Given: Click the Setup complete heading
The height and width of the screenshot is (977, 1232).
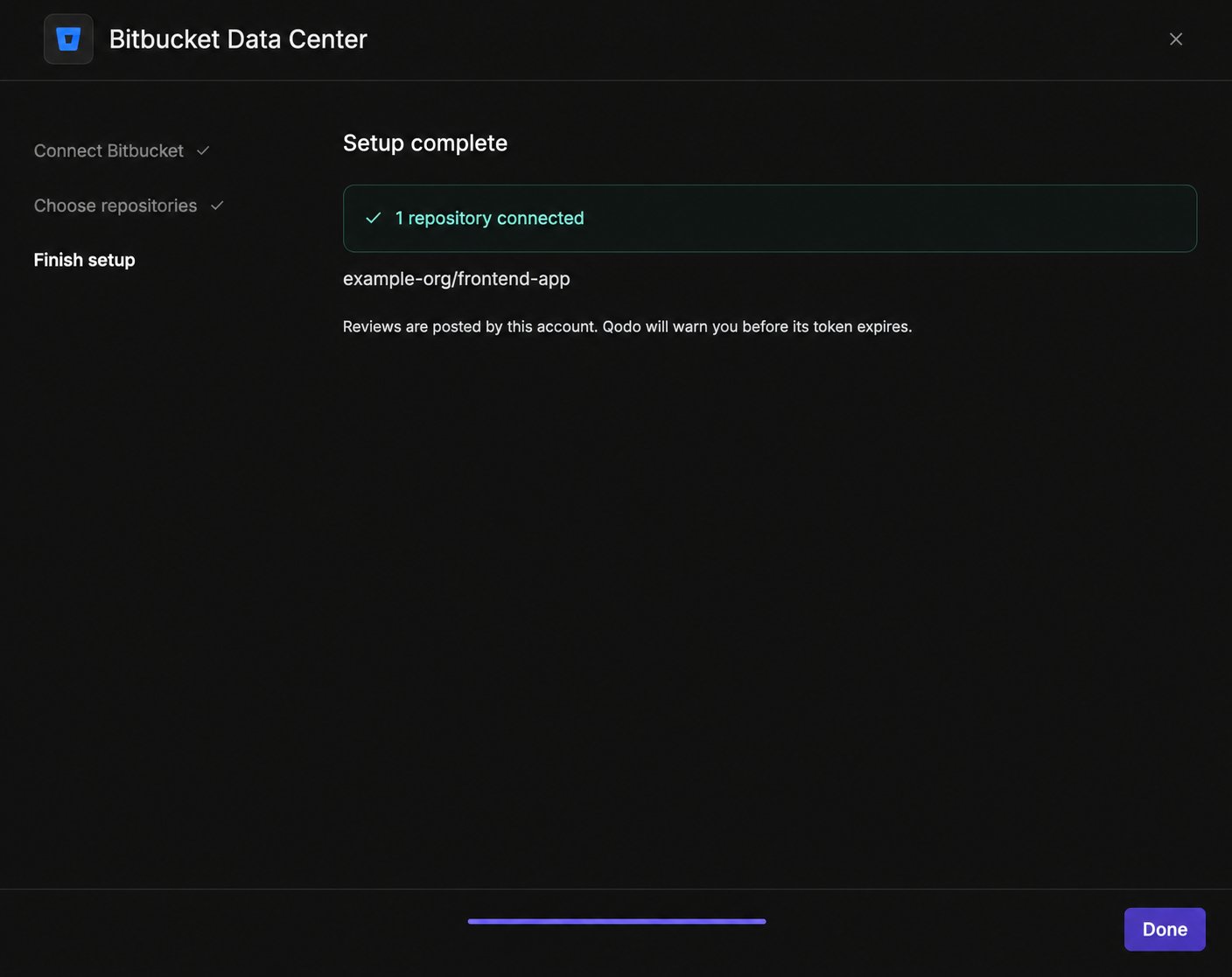Looking at the screenshot, I should click(425, 143).
